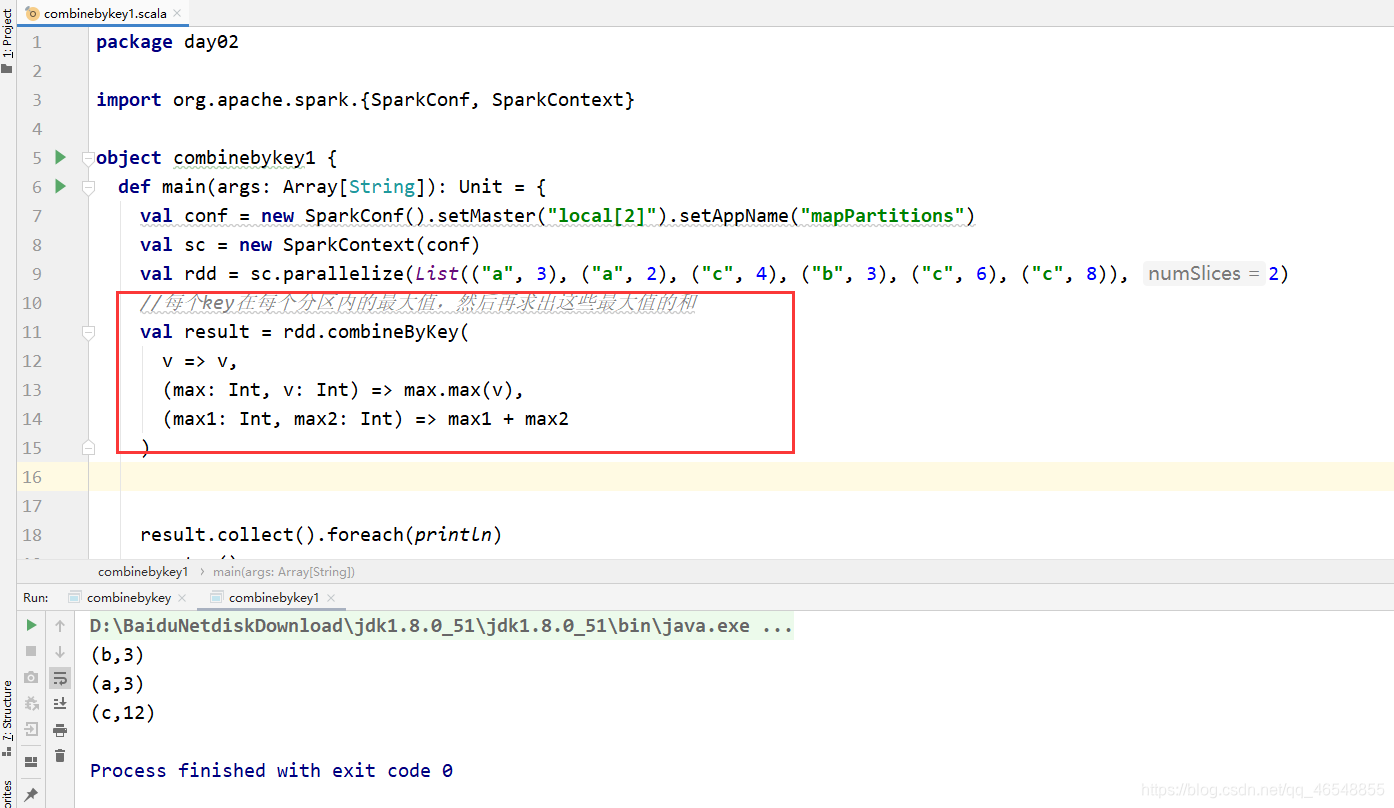Image resolution: width=1394 pixels, height=808 pixels.
Task: Pin the run tab with the pin icon
Action: 31,795
